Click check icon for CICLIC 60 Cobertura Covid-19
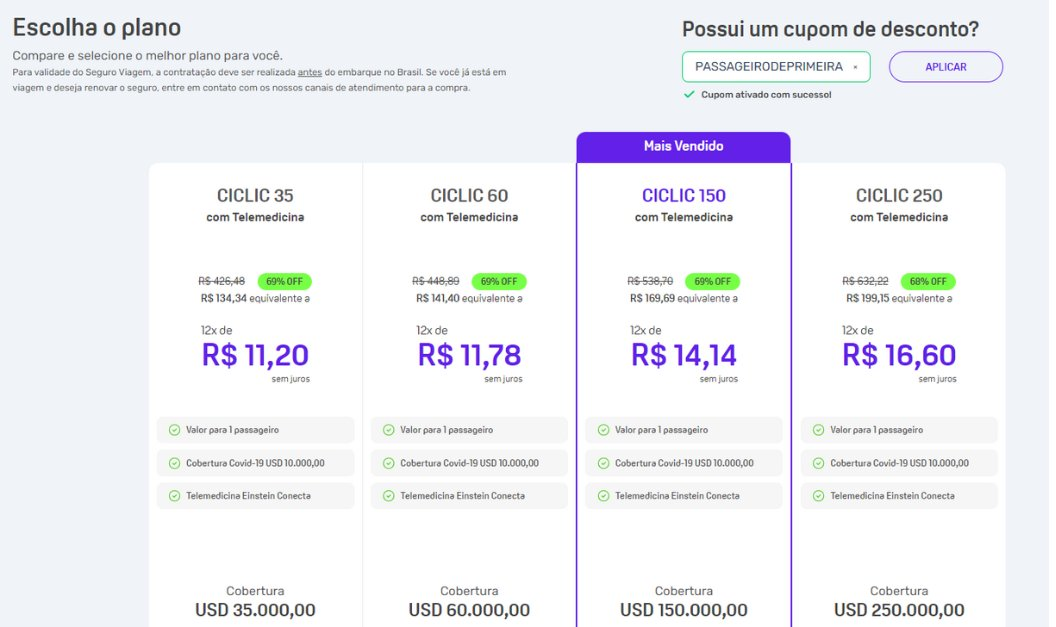The width and height of the screenshot is (1056, 627). tap(389, 463)
